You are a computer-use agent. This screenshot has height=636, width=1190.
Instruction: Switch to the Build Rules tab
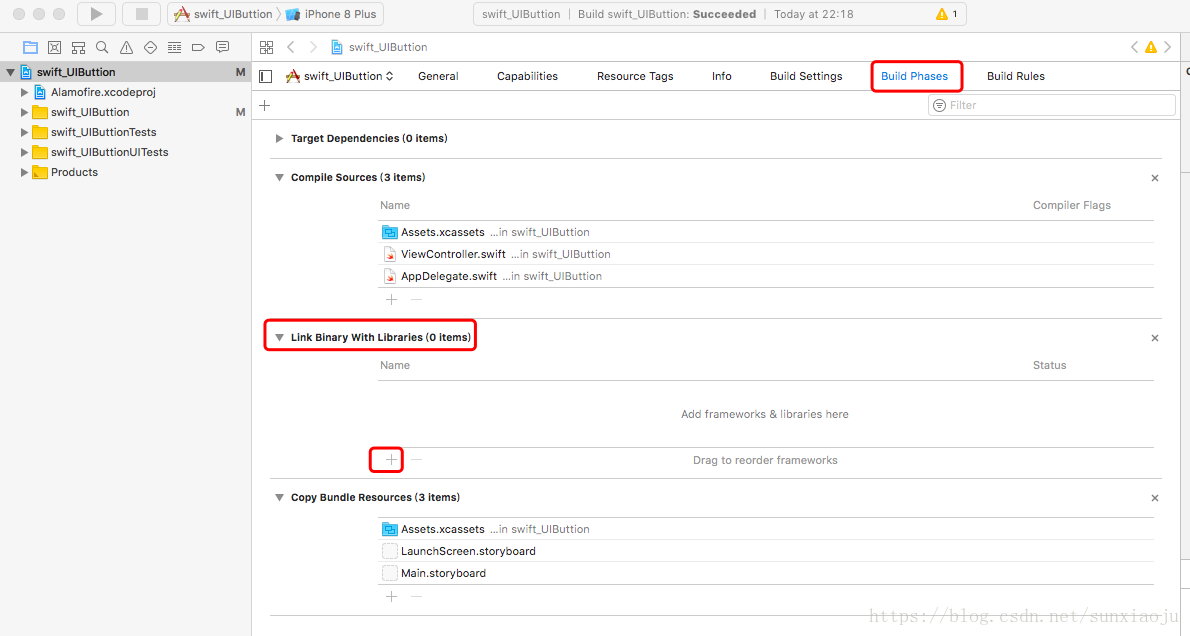1015,76
